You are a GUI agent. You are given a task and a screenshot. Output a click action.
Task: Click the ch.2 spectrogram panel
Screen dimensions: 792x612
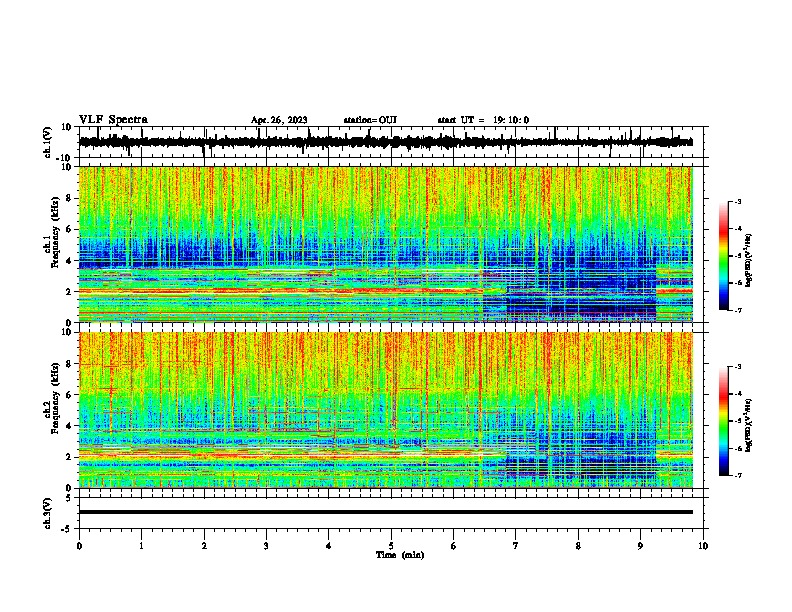click(x=386, y=410)
